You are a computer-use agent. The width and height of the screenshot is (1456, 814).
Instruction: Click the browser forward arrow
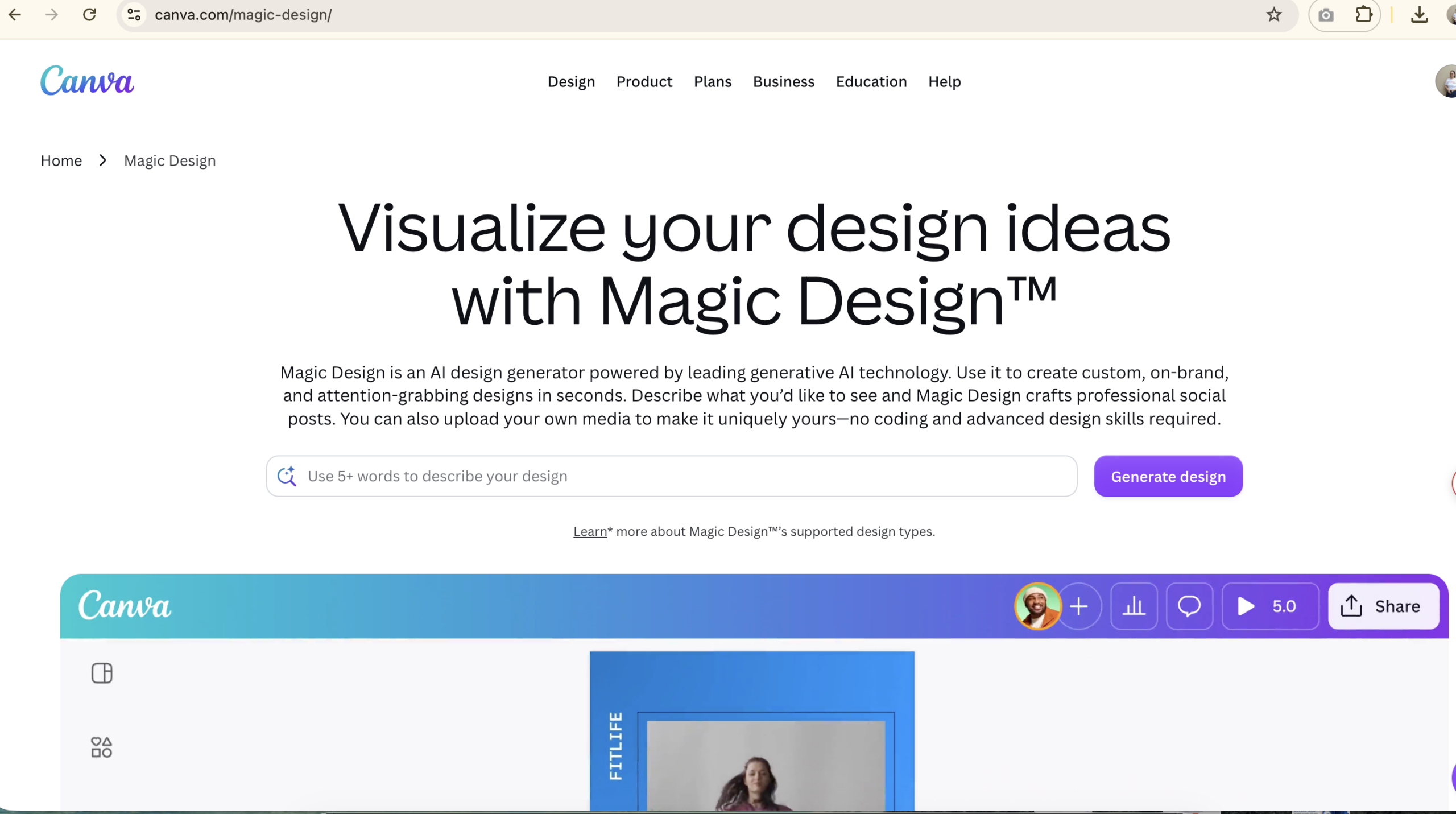tap(52, 15)
